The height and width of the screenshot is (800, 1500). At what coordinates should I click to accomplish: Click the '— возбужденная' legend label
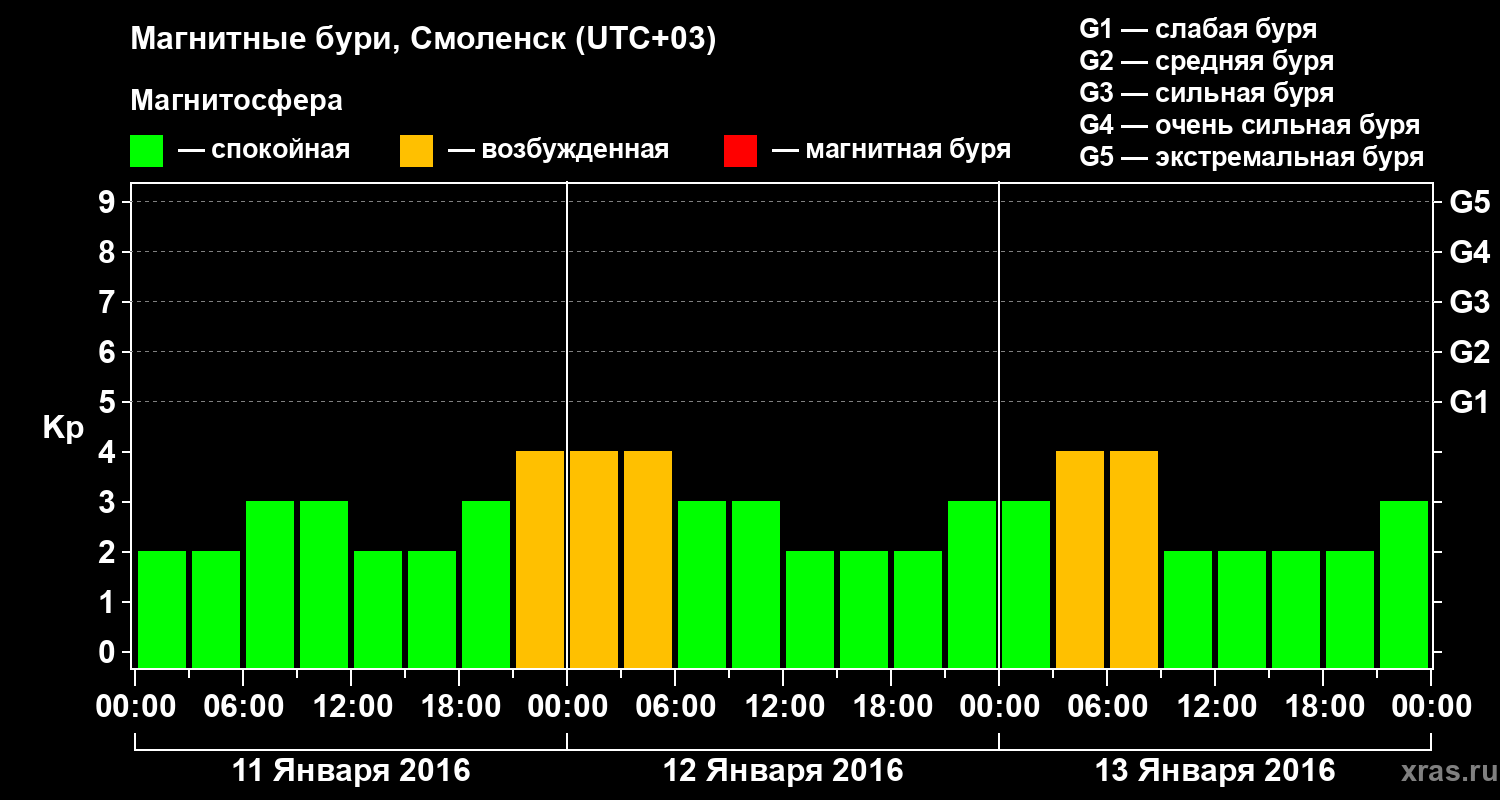[558, 151]
